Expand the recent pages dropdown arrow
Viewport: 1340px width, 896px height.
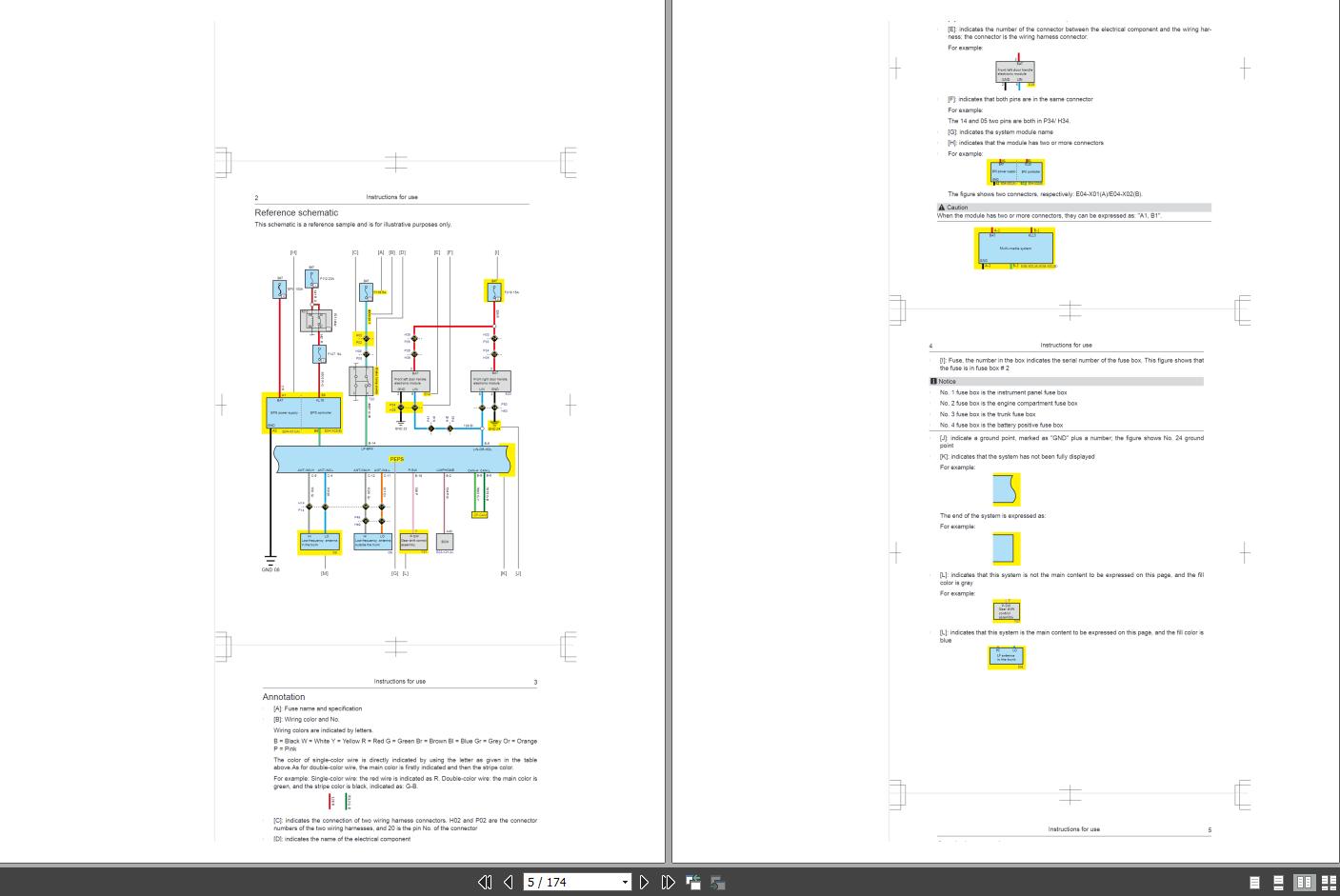point(625,882)
